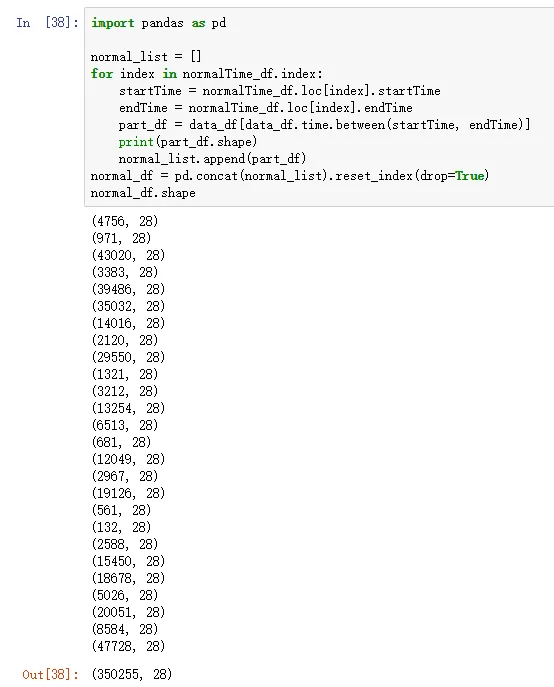Click the print(part_df.shape) statement
The height and width of the screenshot is (687, 554).
pos(188,142)
